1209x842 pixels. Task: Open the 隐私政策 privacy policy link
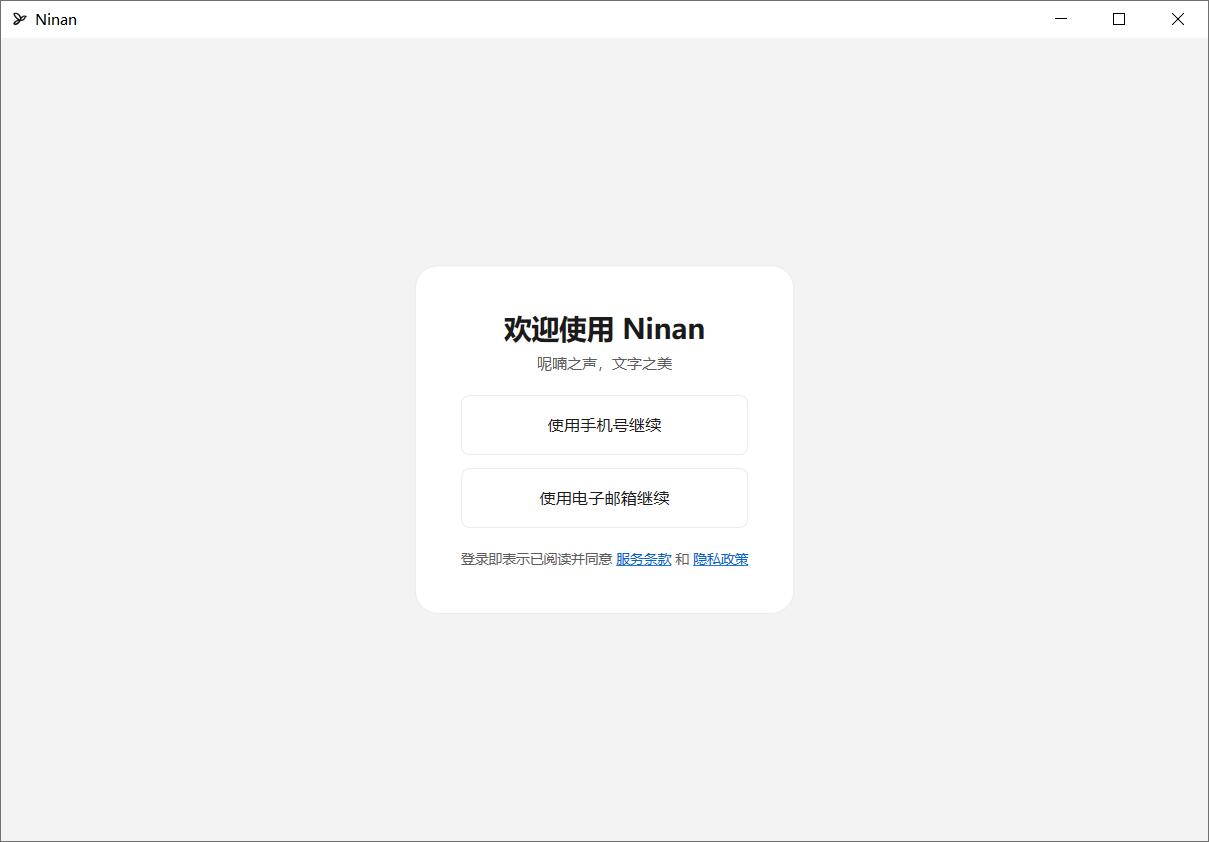point(721,559)
